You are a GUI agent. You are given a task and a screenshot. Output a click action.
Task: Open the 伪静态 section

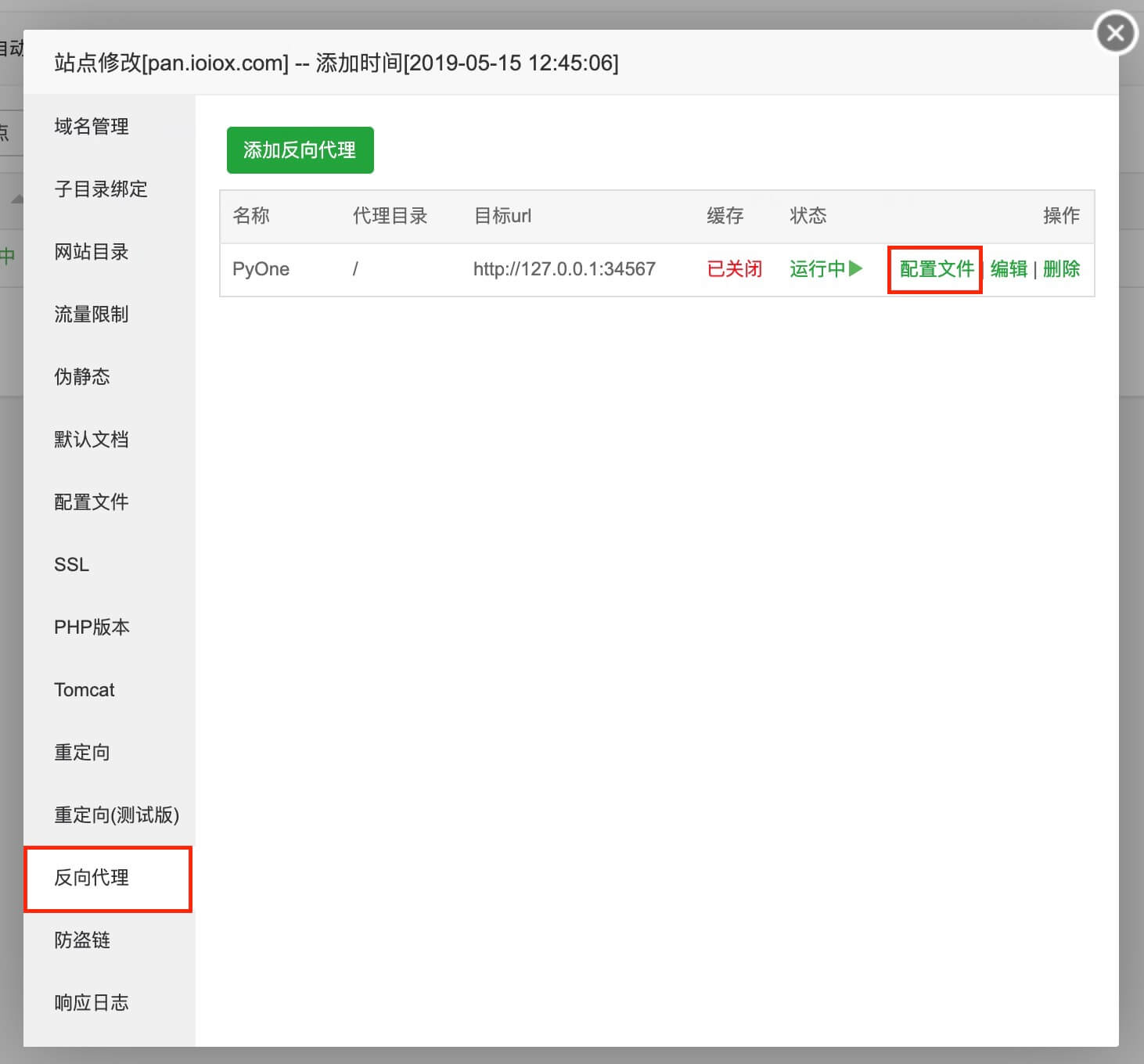[x=82, y=377]
